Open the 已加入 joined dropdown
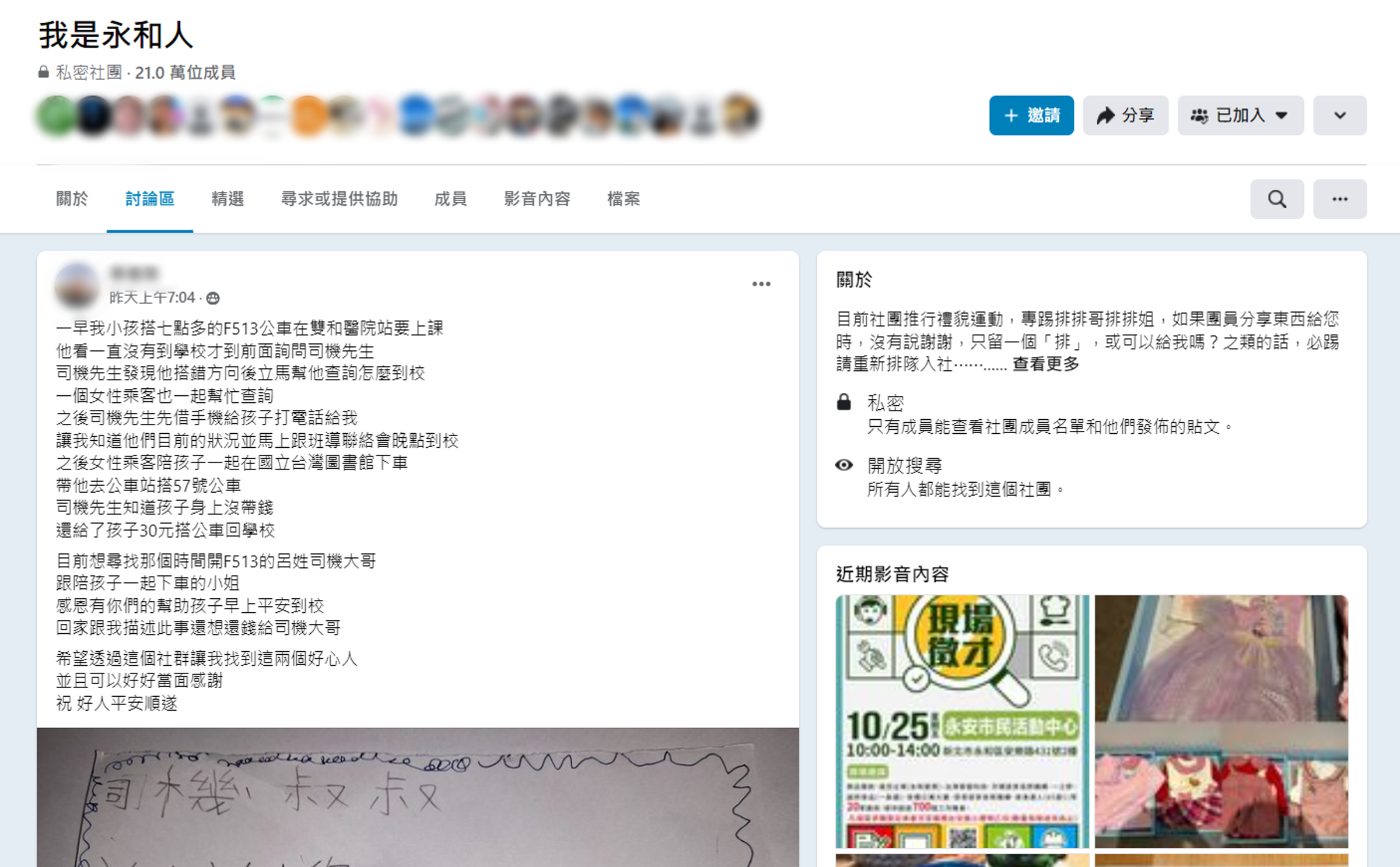The width and height of the screenshot is (1400, 867). coord(1240,115)
